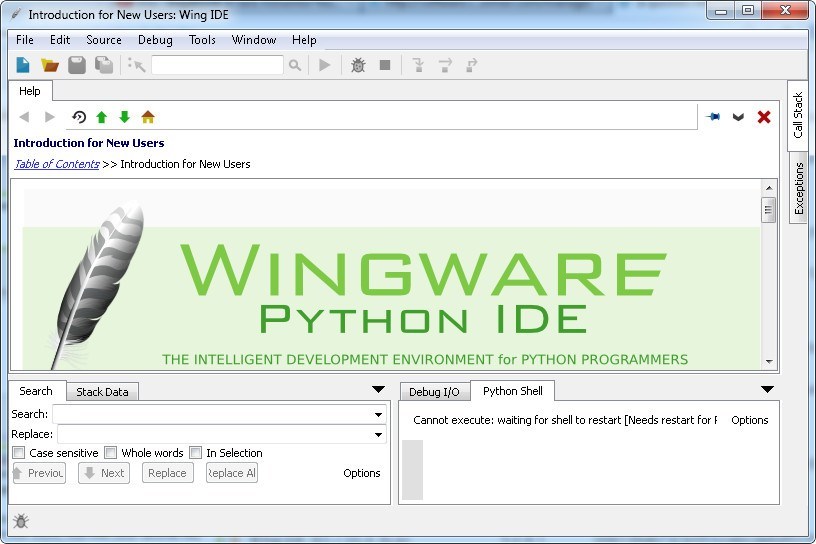Click the Next search button
The image size is (816, 544).
(x=104, y=473)
